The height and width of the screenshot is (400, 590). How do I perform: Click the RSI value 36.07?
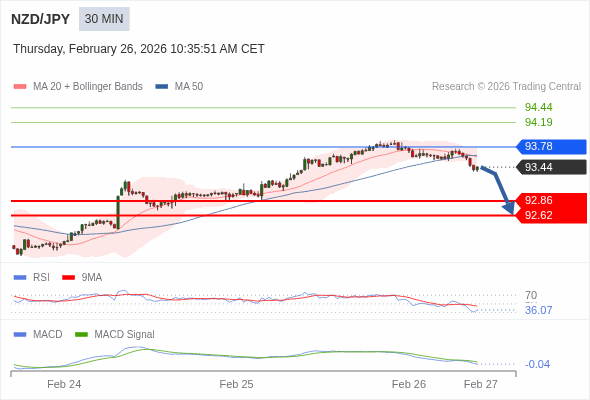(538, 310)
